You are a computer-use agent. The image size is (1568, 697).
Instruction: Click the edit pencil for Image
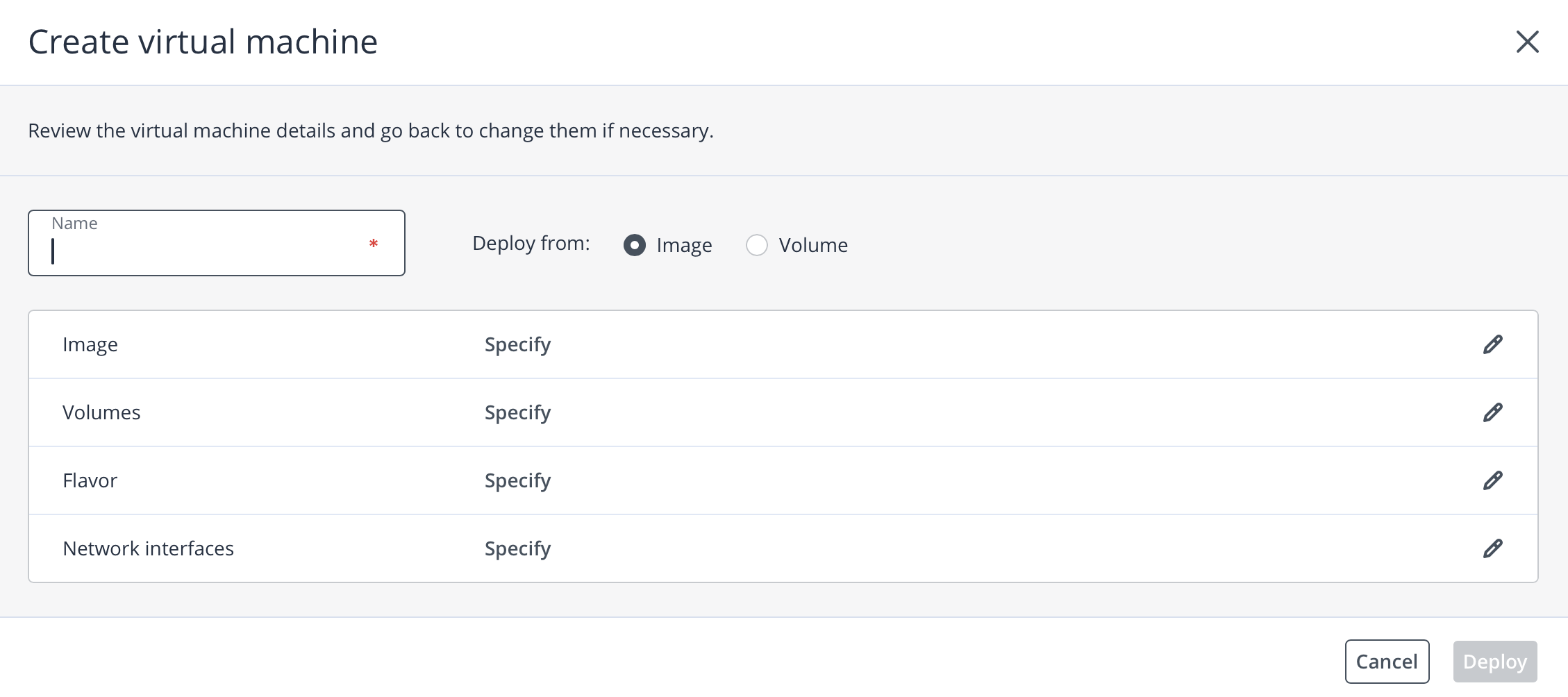[1492, 344]
